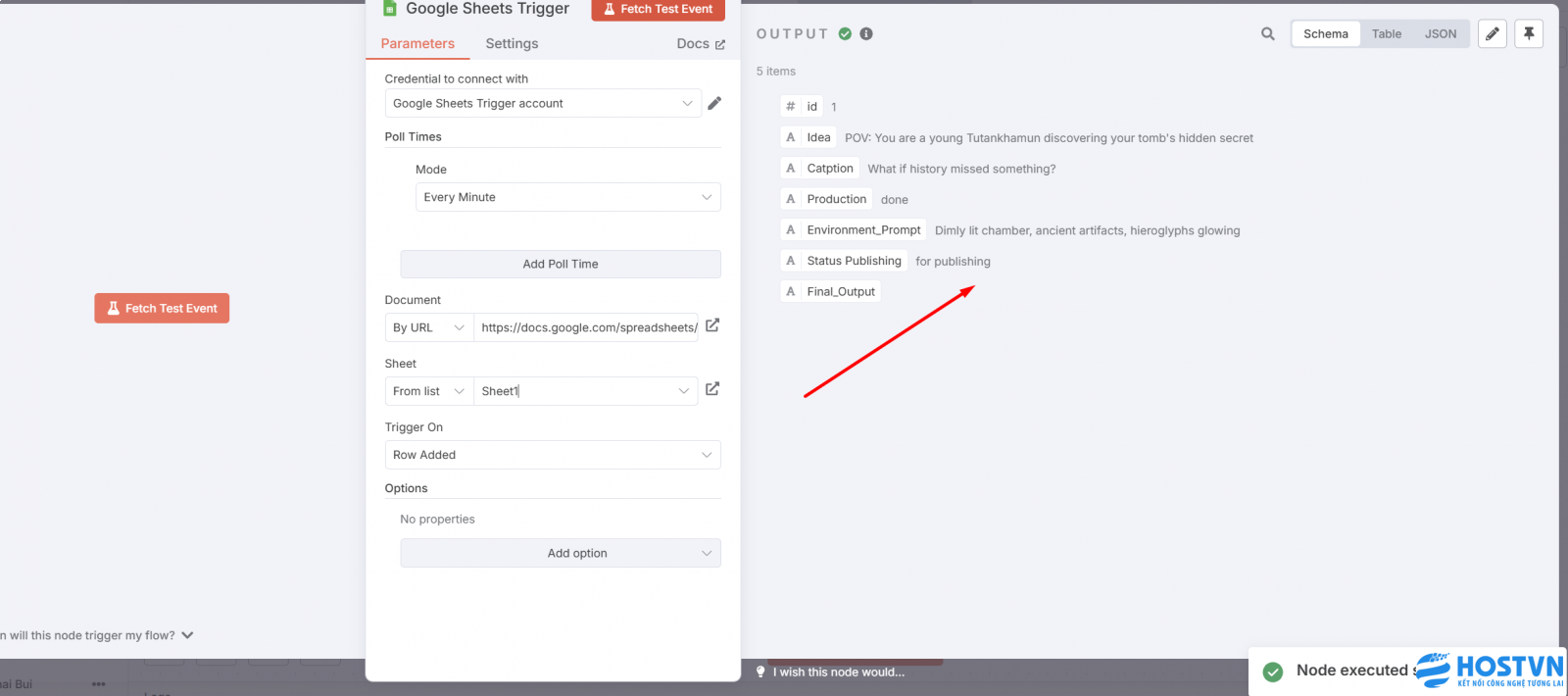Open output info icon

pyautogui.click(x=866, y=34)
